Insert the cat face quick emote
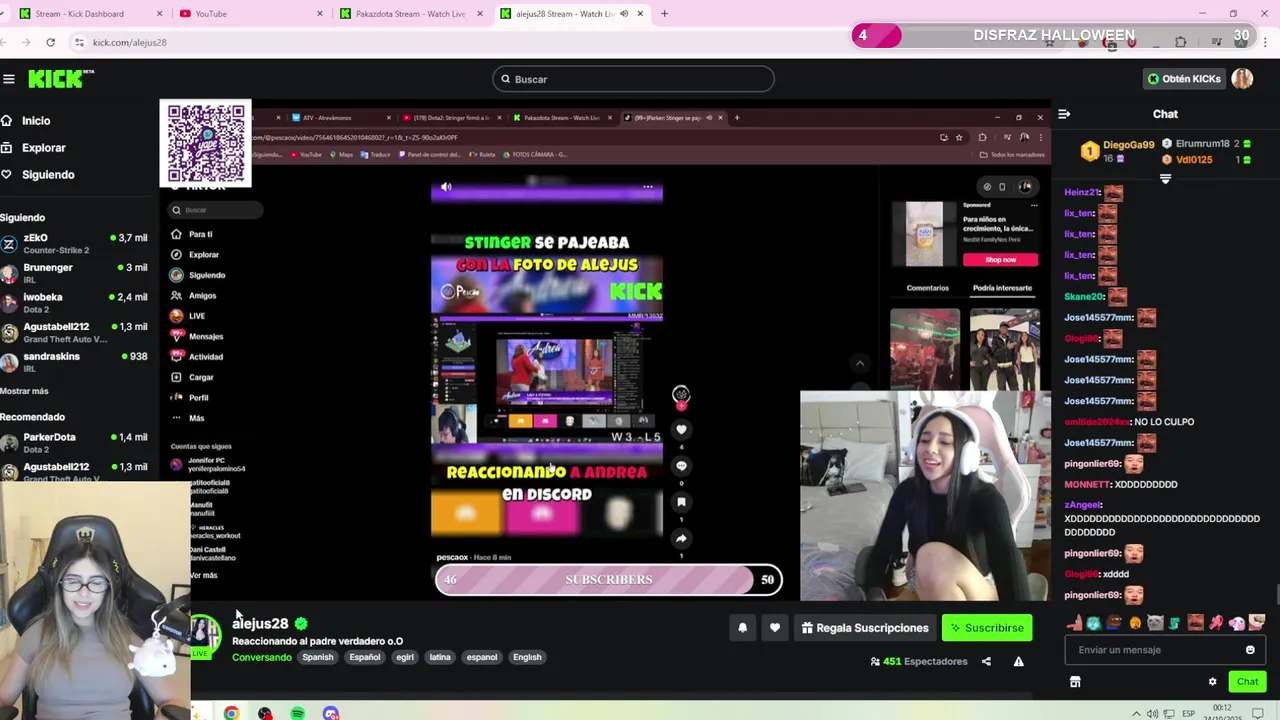 (x=1155, y=623)
